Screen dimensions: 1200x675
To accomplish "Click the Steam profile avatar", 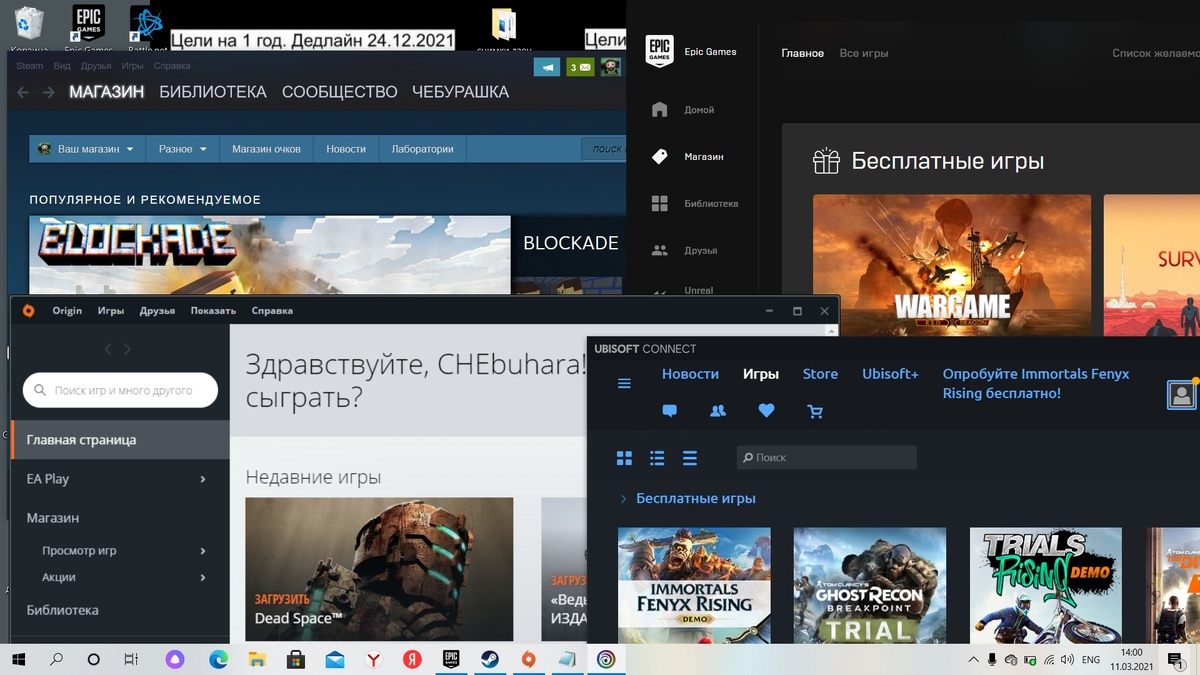I will pos(610,67).
